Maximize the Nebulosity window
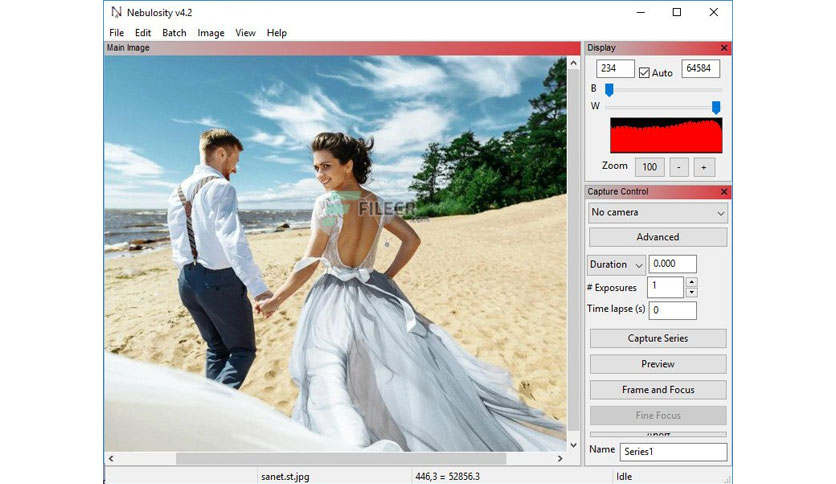The height and width of the screenshot is (484, 836). (x=677, y=12)
